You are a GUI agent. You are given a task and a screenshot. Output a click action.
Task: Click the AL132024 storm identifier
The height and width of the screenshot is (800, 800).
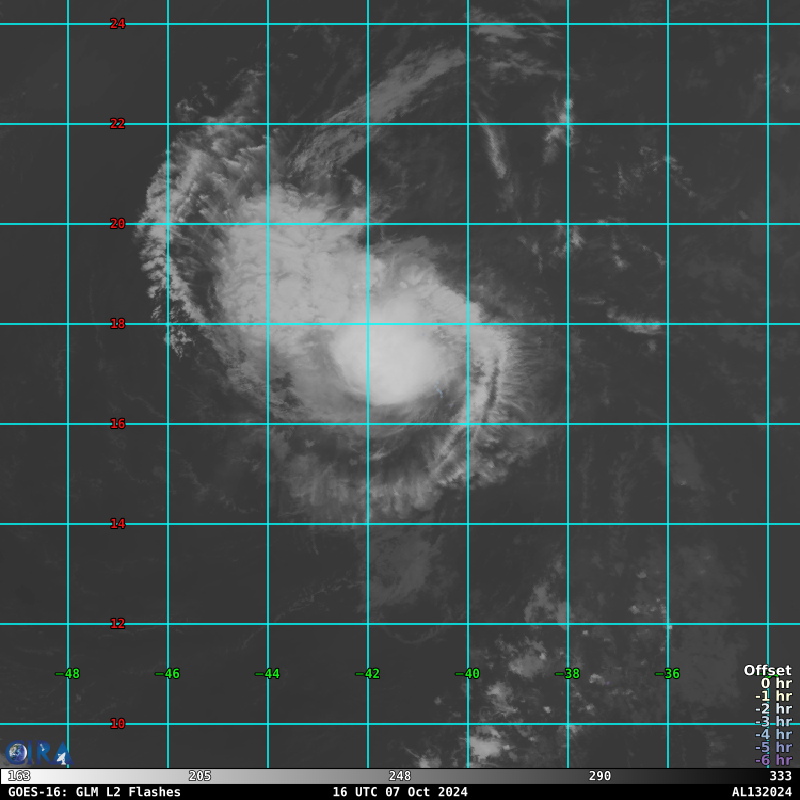[761, 792]
